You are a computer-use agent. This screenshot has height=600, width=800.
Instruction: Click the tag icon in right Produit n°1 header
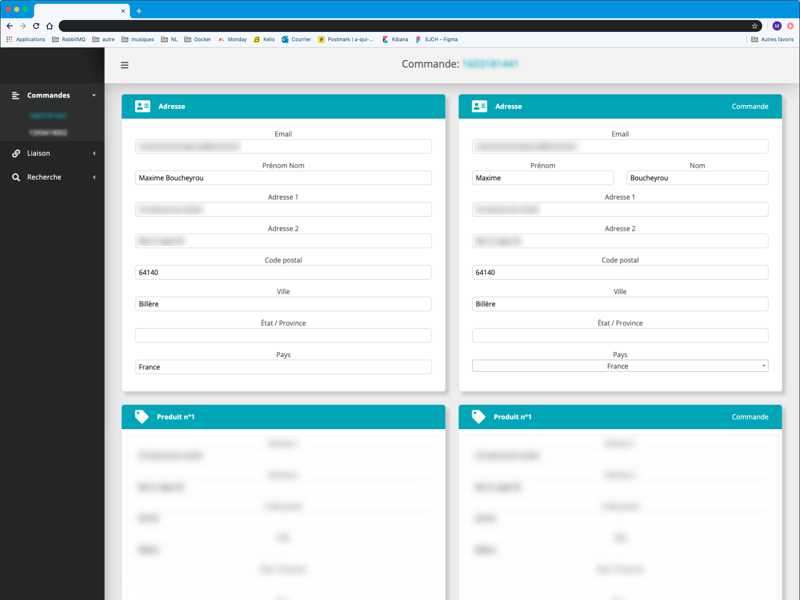[478, 417]
